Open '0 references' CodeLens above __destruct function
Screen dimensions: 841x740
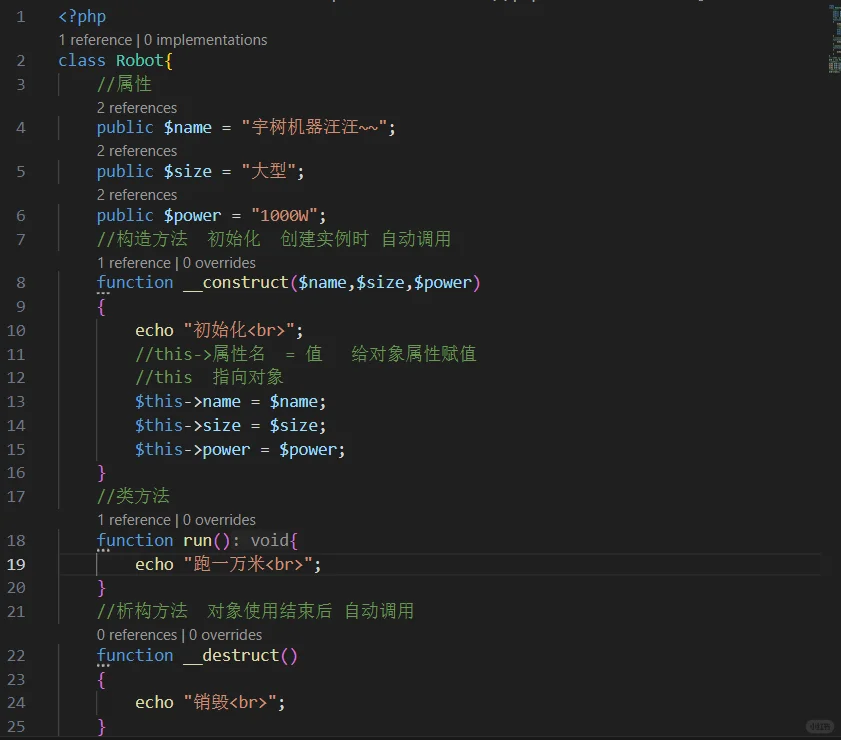coord(137,635)
